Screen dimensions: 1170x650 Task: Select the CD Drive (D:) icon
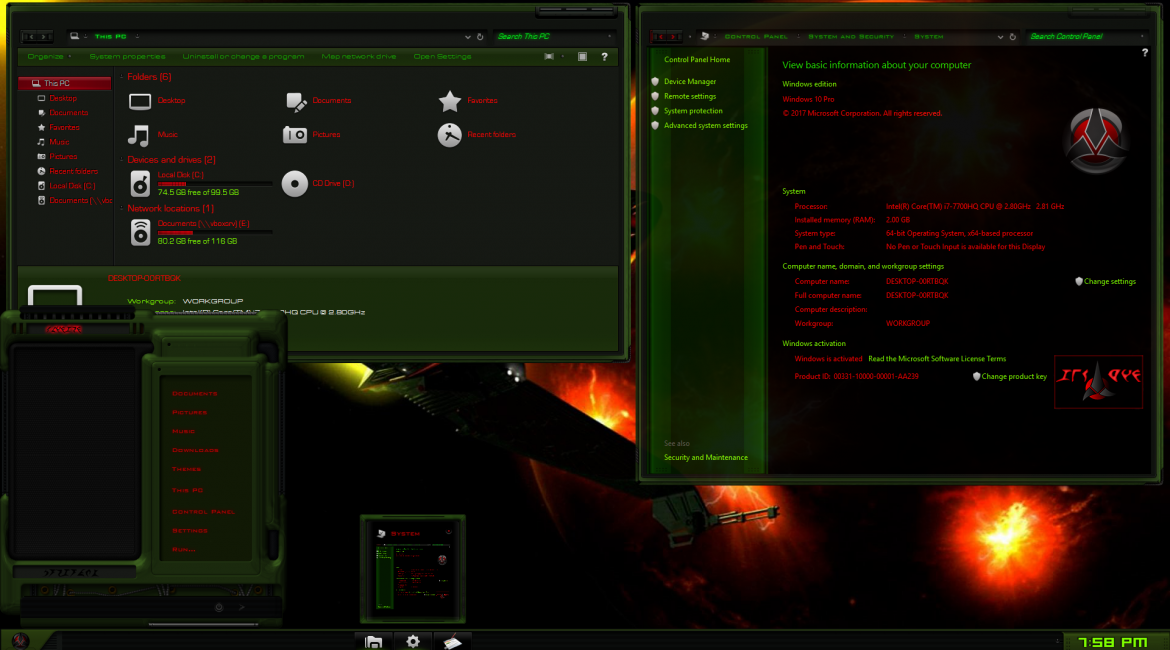(295, 184)
